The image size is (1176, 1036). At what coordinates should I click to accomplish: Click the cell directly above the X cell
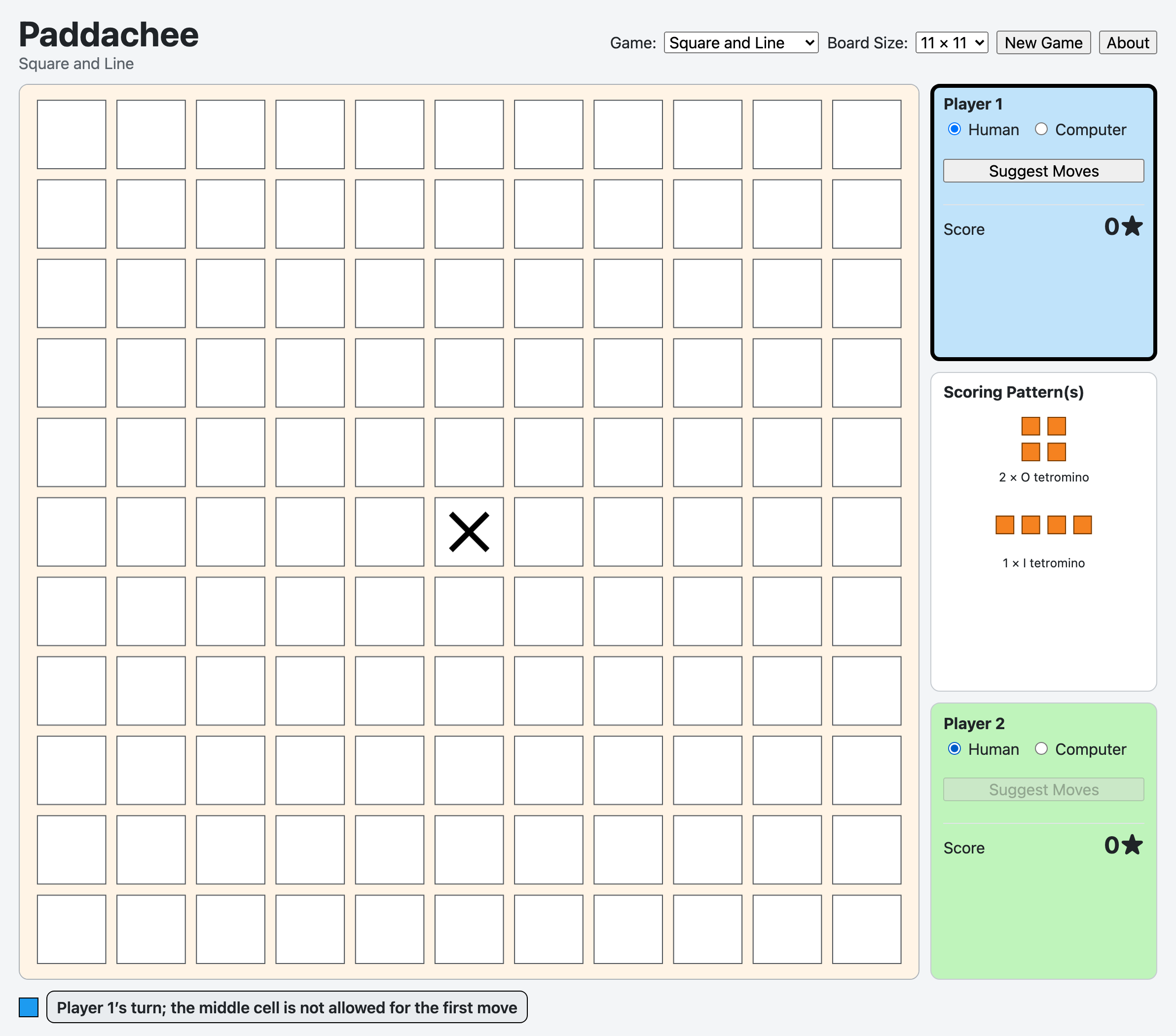click(x=469, y=452)
